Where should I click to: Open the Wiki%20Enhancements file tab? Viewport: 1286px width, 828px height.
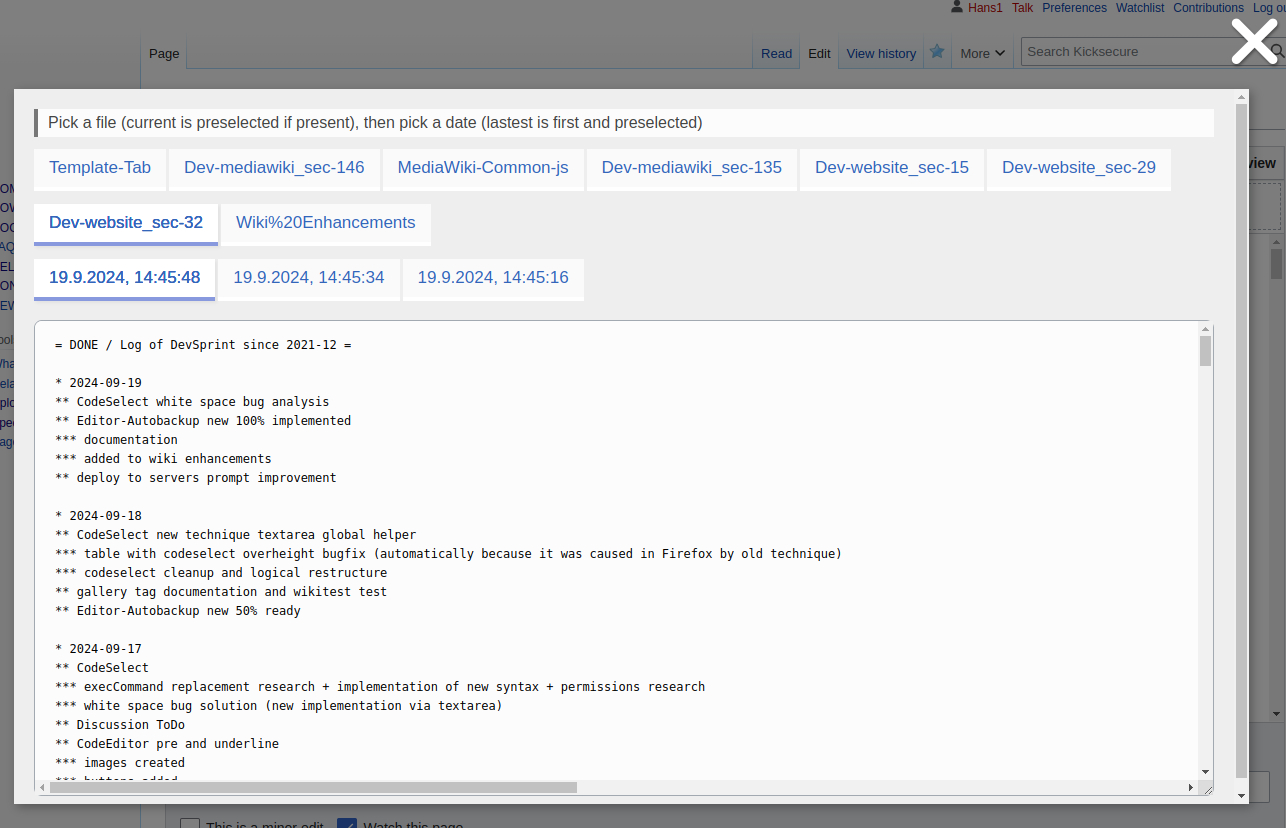click(x=325, y=223)
